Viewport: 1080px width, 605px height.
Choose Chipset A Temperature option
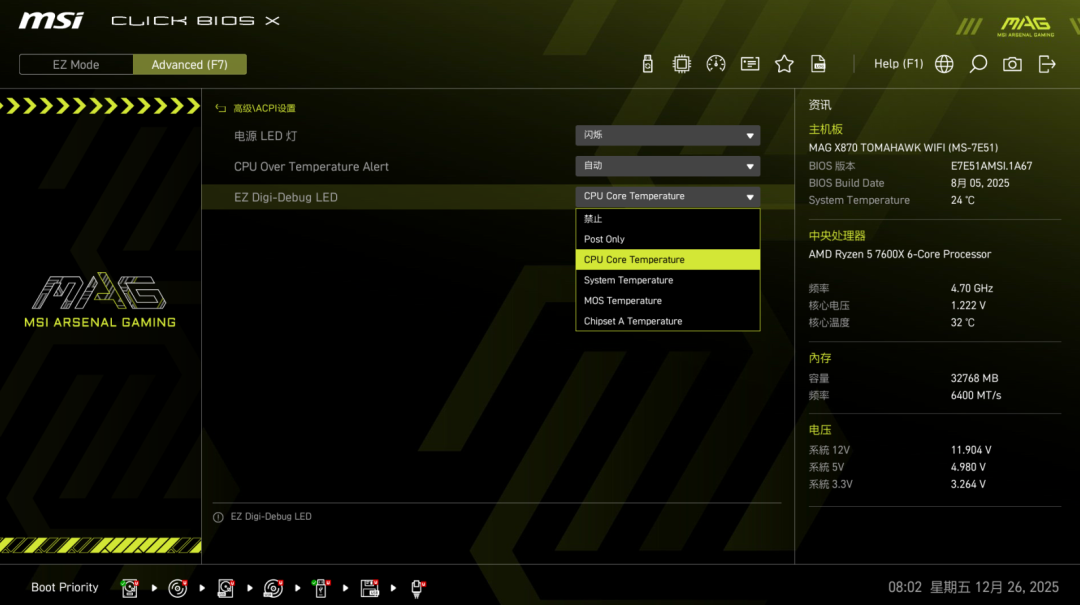click(667, 321)
